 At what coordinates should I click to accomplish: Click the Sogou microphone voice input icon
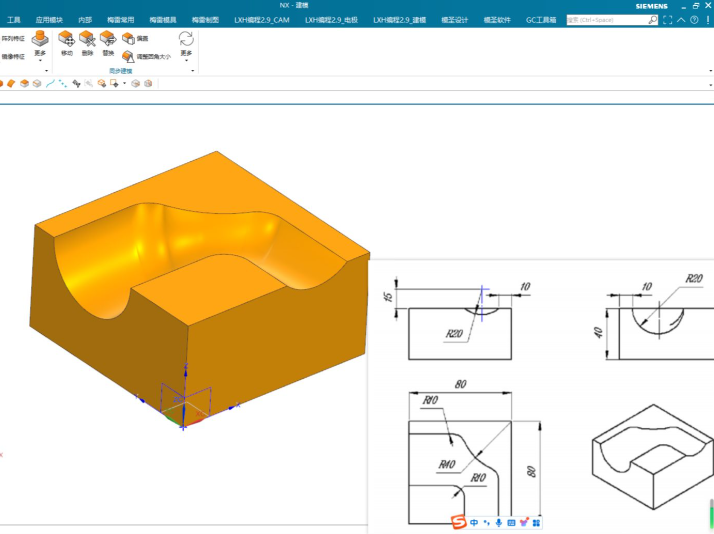point(499,523)
